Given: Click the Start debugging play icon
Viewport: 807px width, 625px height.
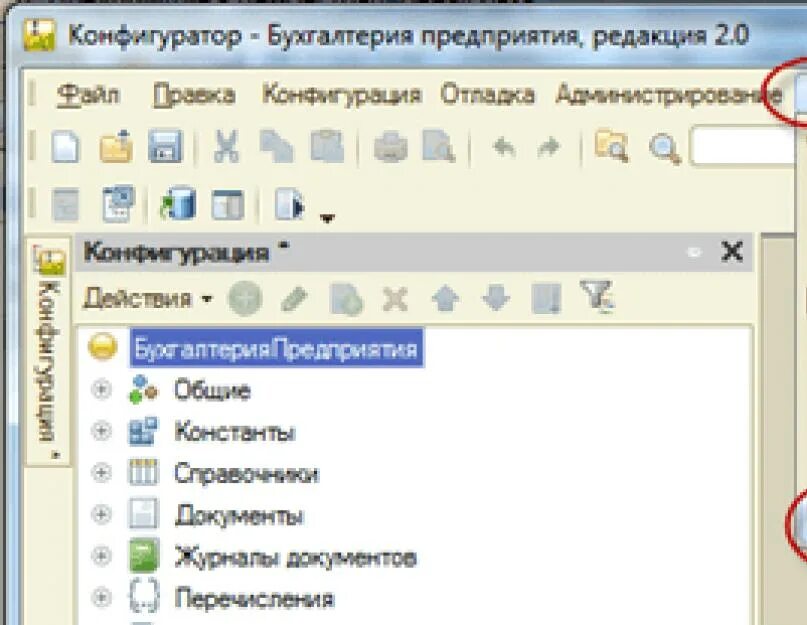Looking at the screenshot, I should pyautogui.click(x=289, y=204).
